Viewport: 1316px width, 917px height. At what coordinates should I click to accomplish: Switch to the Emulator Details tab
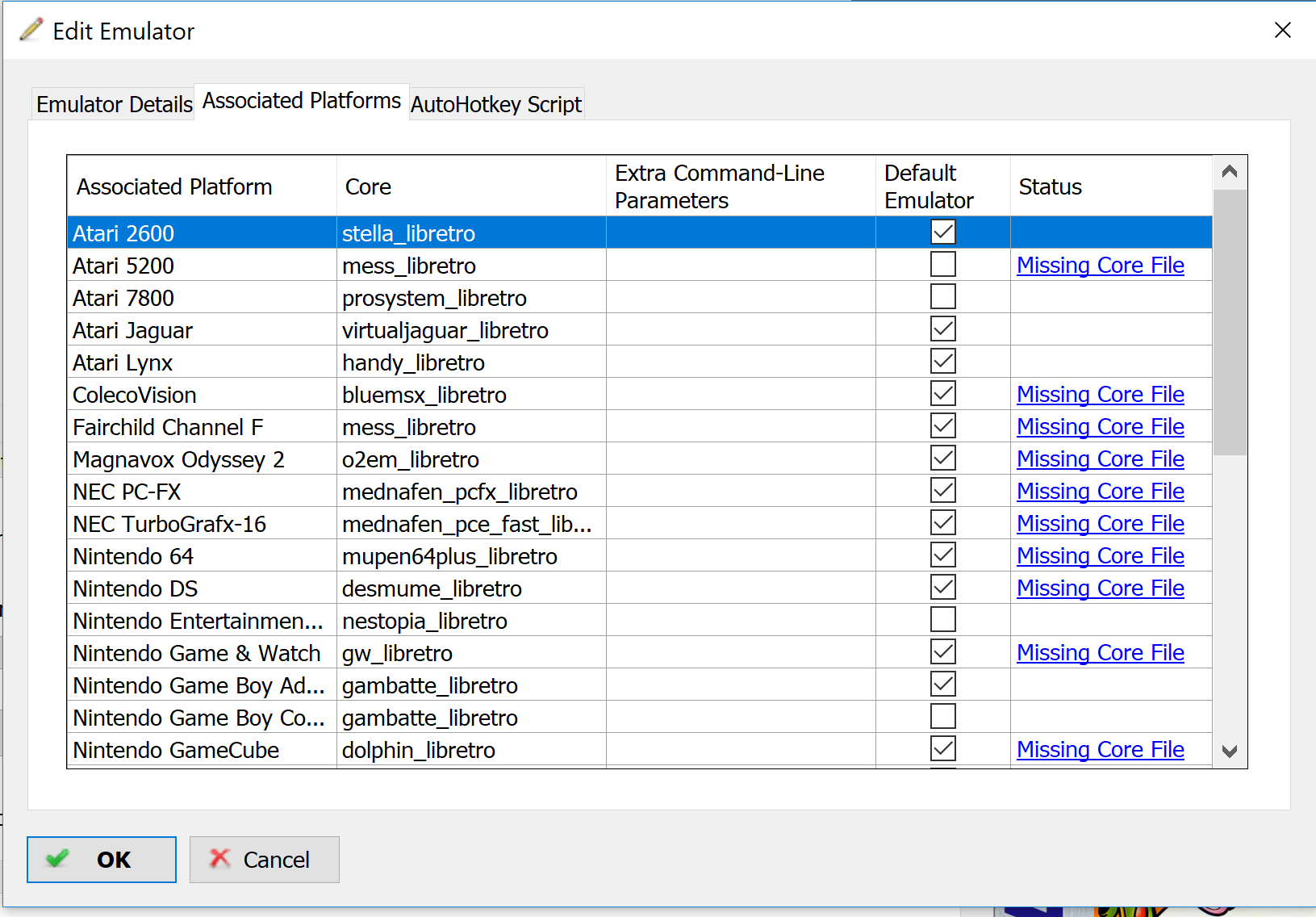pos(114,104)
